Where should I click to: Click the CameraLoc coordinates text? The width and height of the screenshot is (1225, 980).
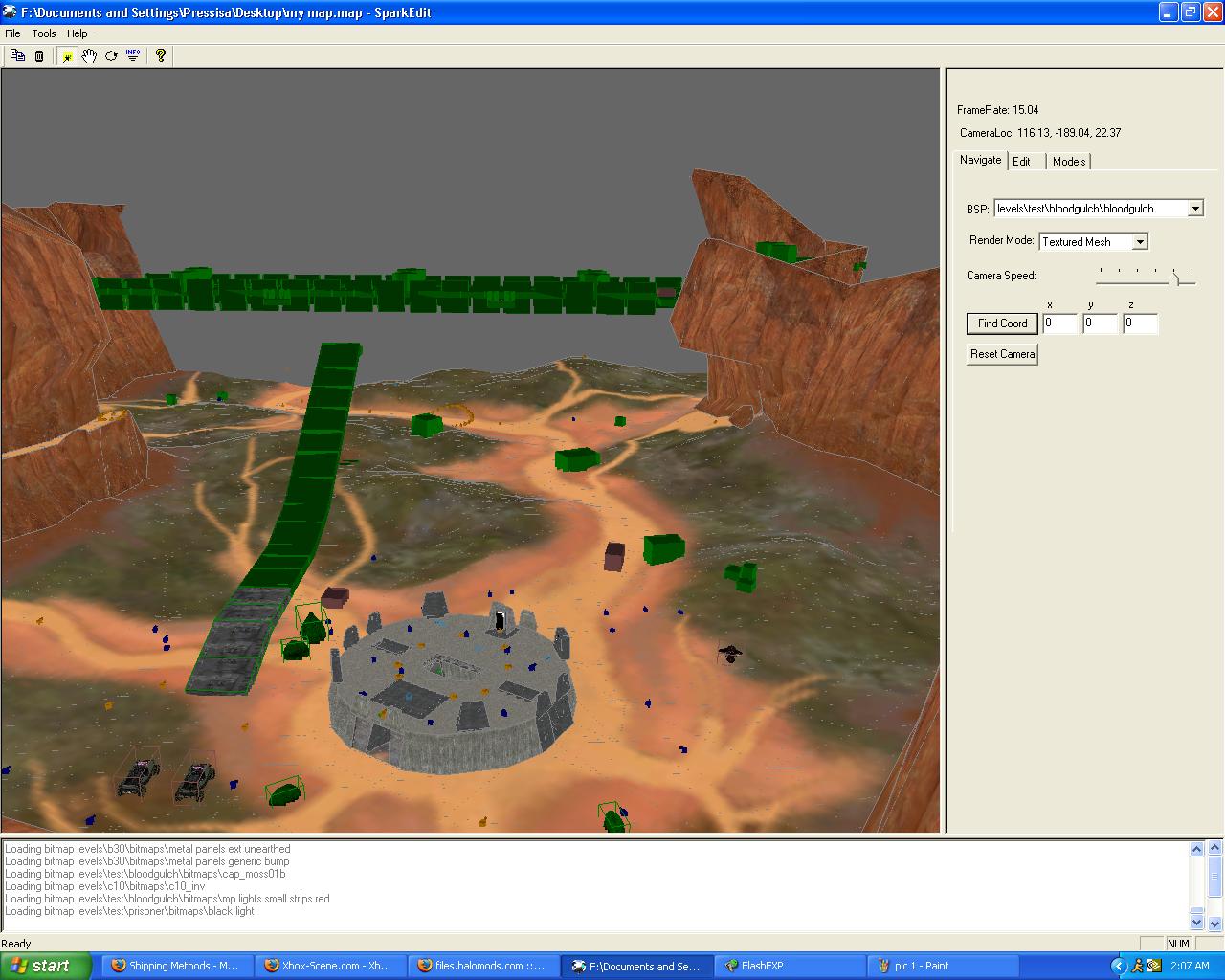point(1040,133)
